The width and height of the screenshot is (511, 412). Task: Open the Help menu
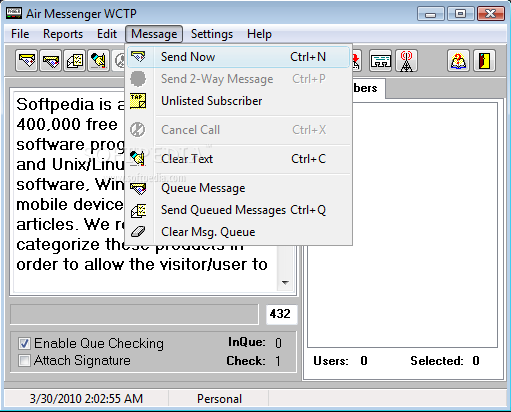click(x=259, y=34)
